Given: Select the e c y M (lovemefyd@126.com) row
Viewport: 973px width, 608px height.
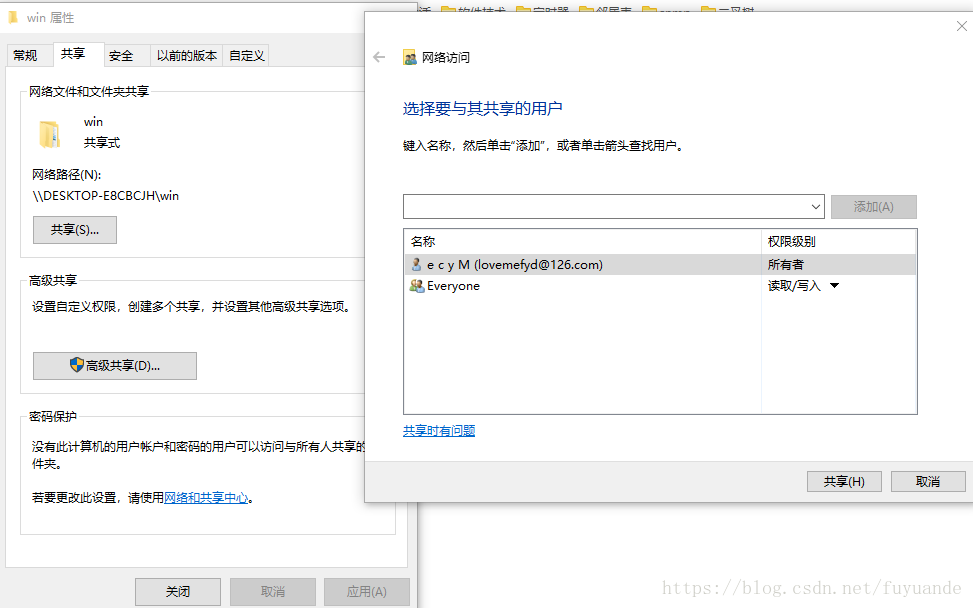Looking at the screenshot, I should click(x=660, y=264).
